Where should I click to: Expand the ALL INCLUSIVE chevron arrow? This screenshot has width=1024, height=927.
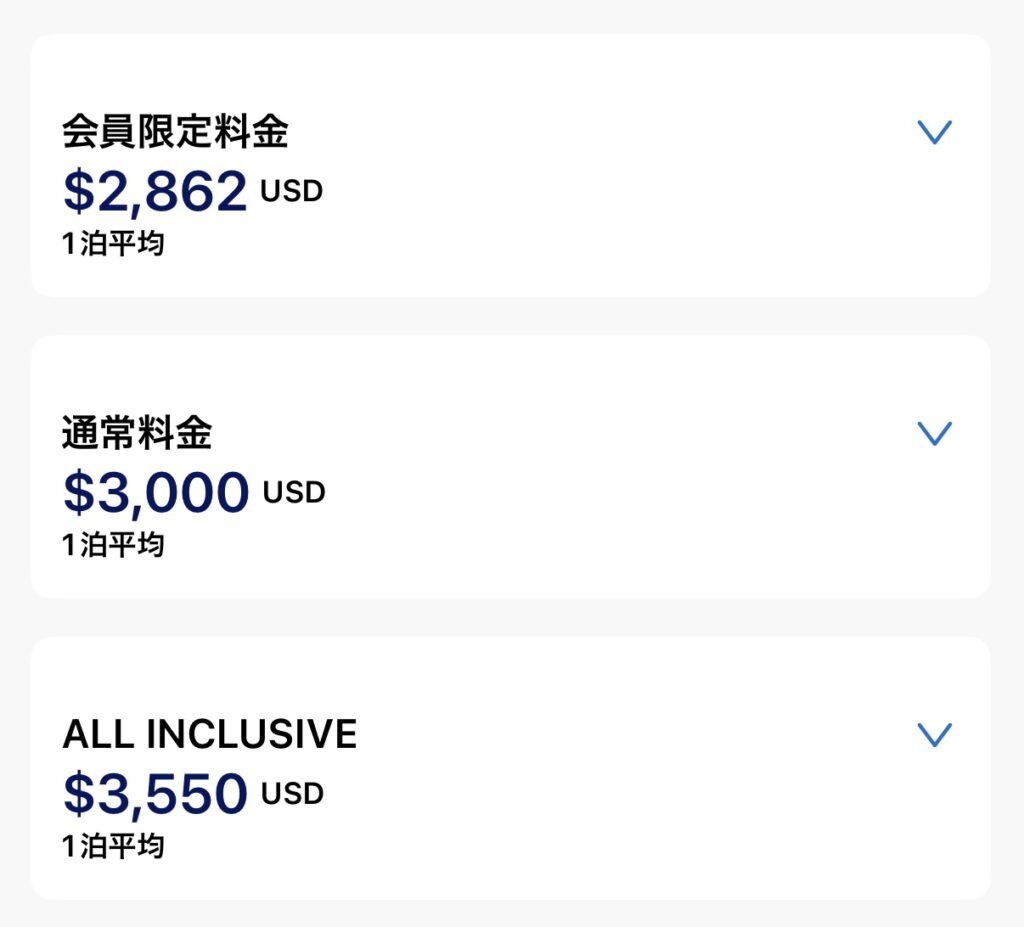[934, 735]
